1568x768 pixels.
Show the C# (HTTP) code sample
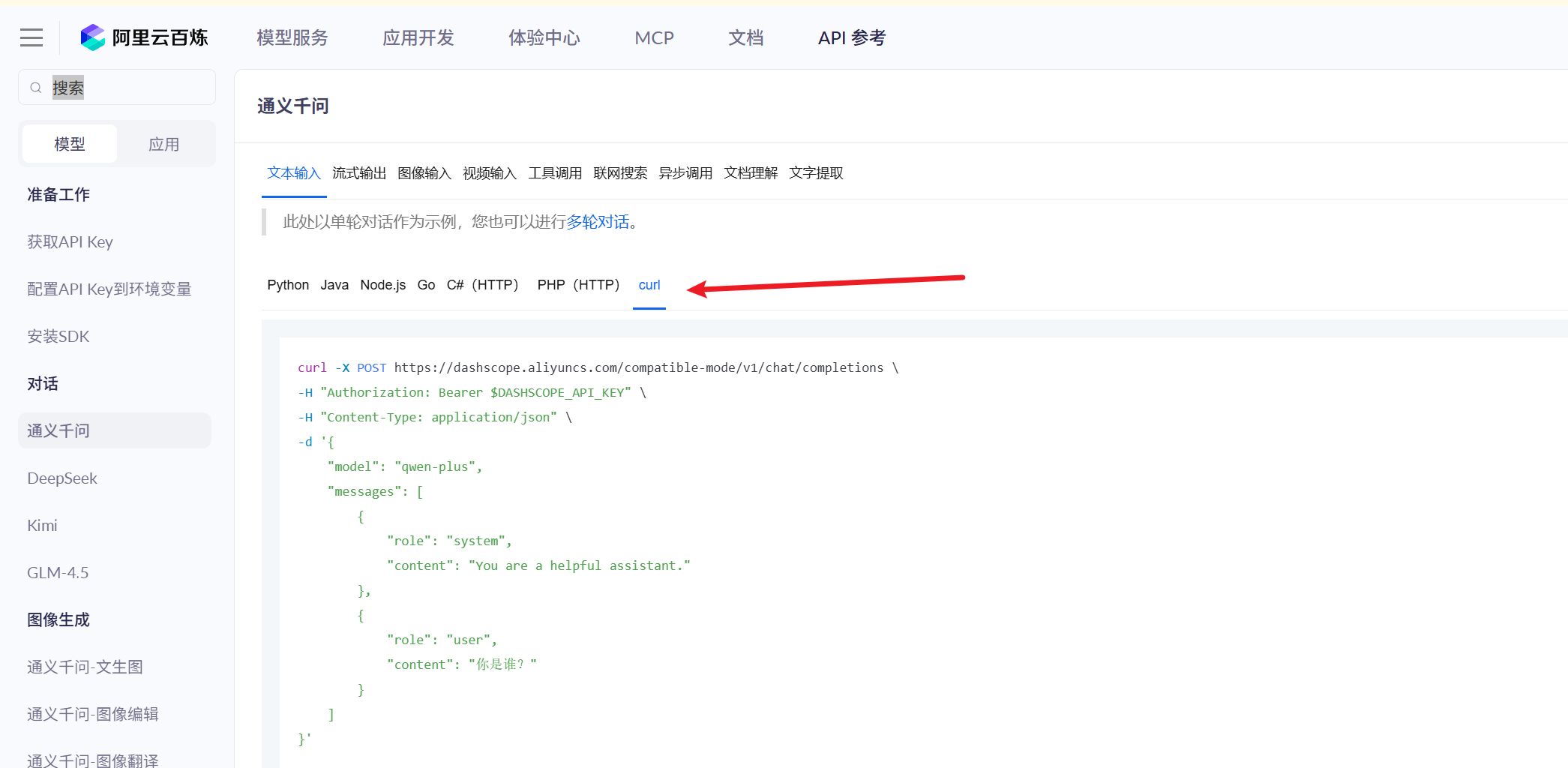click(x=482, y=285)
